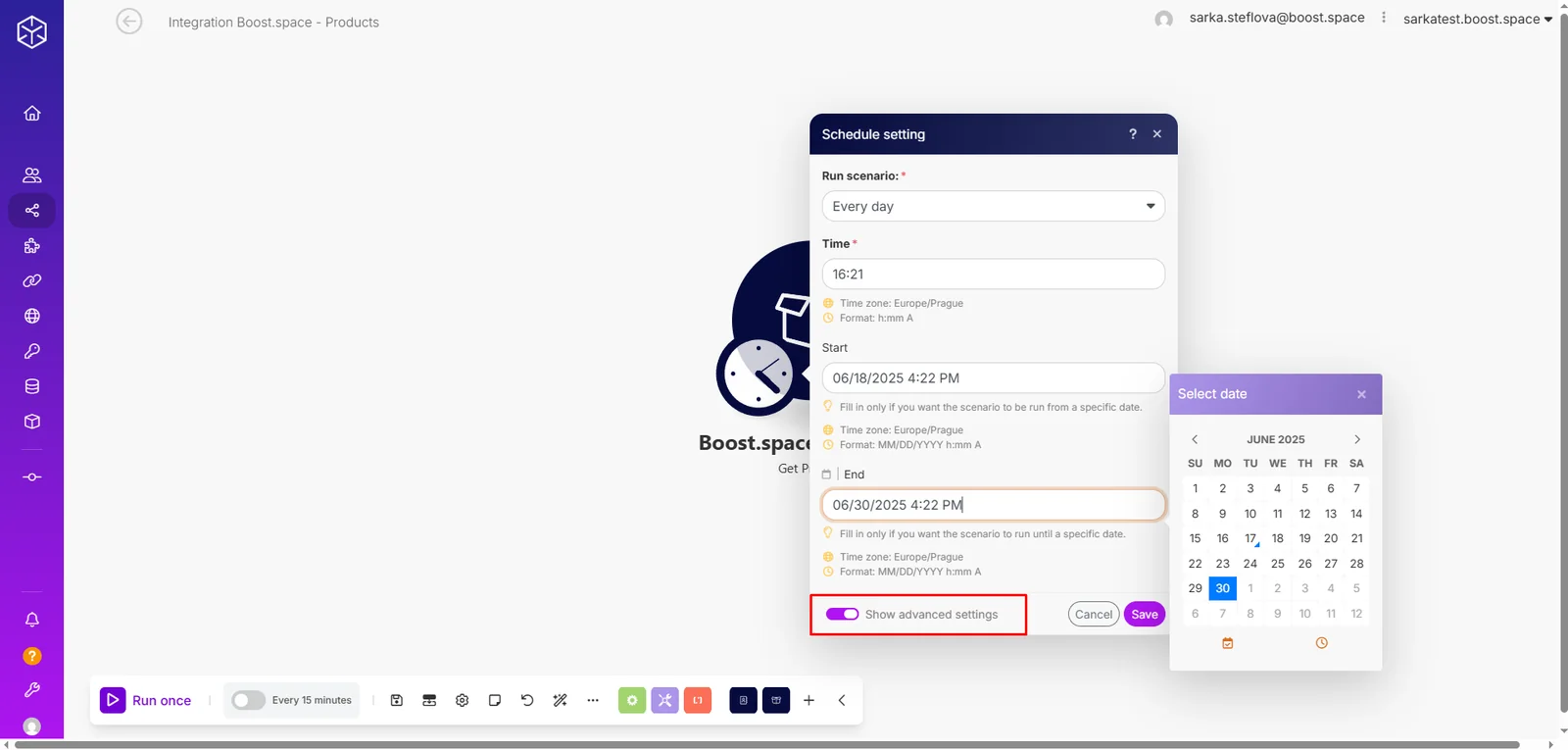Select June 25 in the calendar

point(1277,564)
